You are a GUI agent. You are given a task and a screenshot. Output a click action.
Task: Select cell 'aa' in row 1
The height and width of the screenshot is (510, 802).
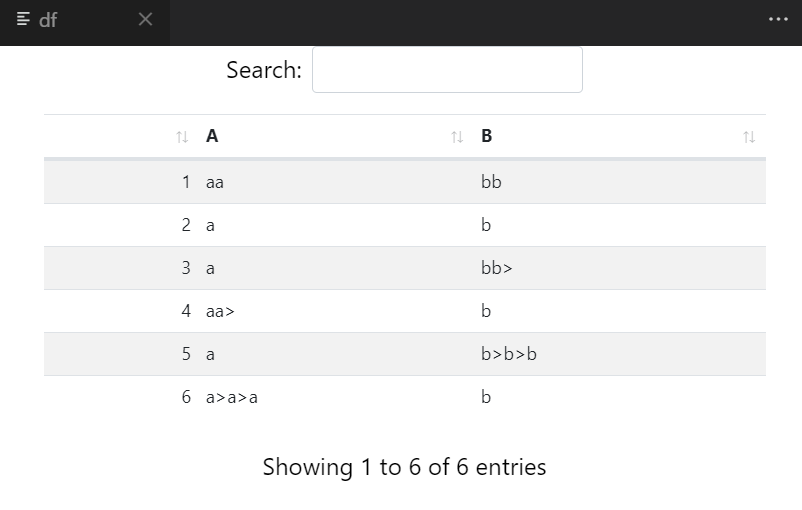215,182
